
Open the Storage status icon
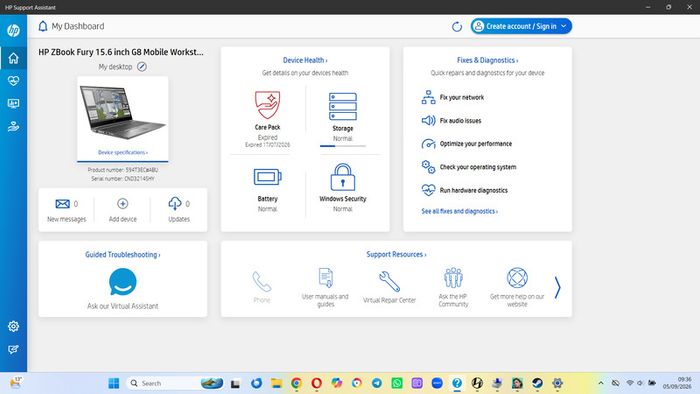point(343,106)
